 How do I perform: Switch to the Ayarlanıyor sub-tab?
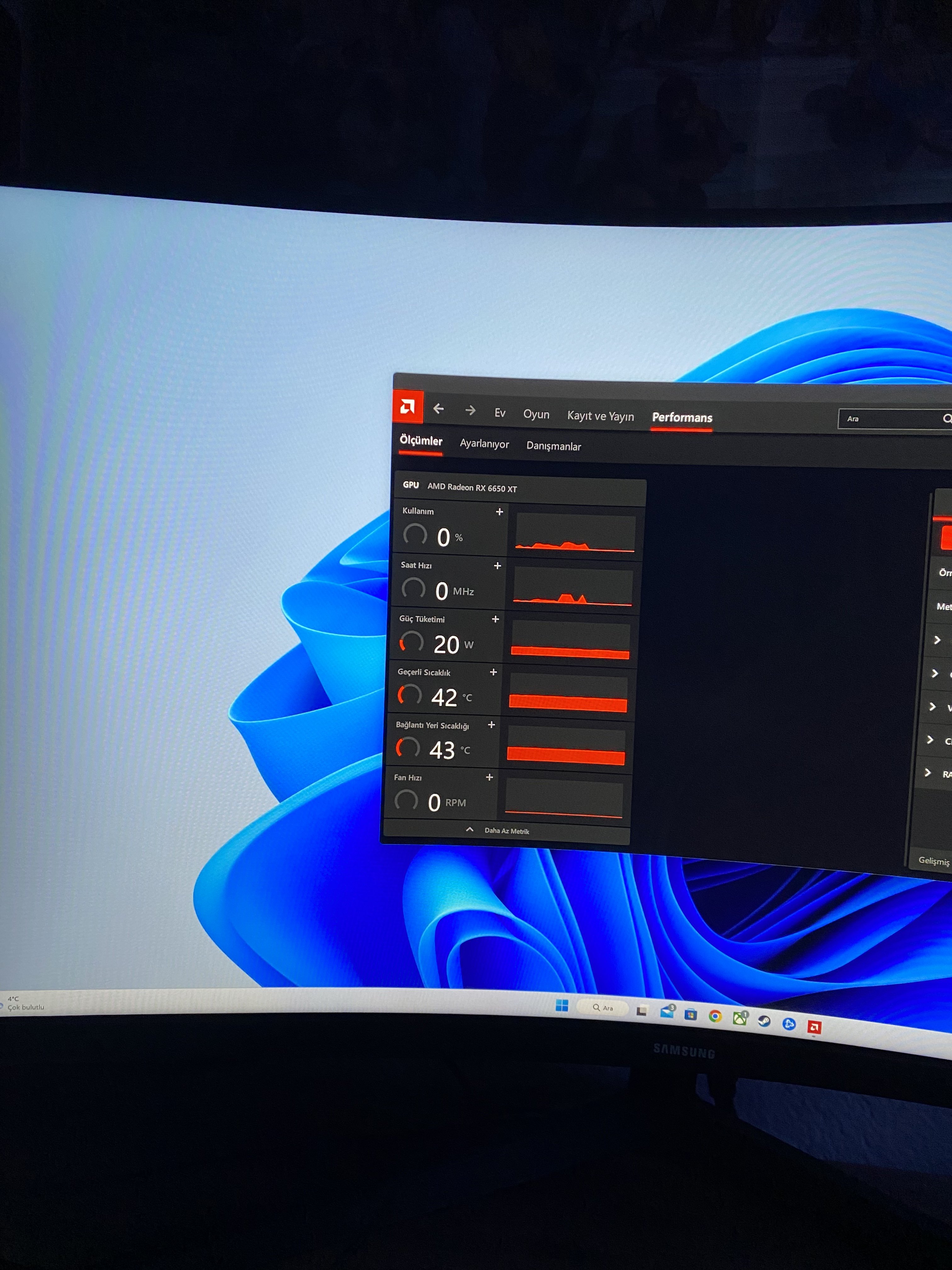click(x=484, y=444)
